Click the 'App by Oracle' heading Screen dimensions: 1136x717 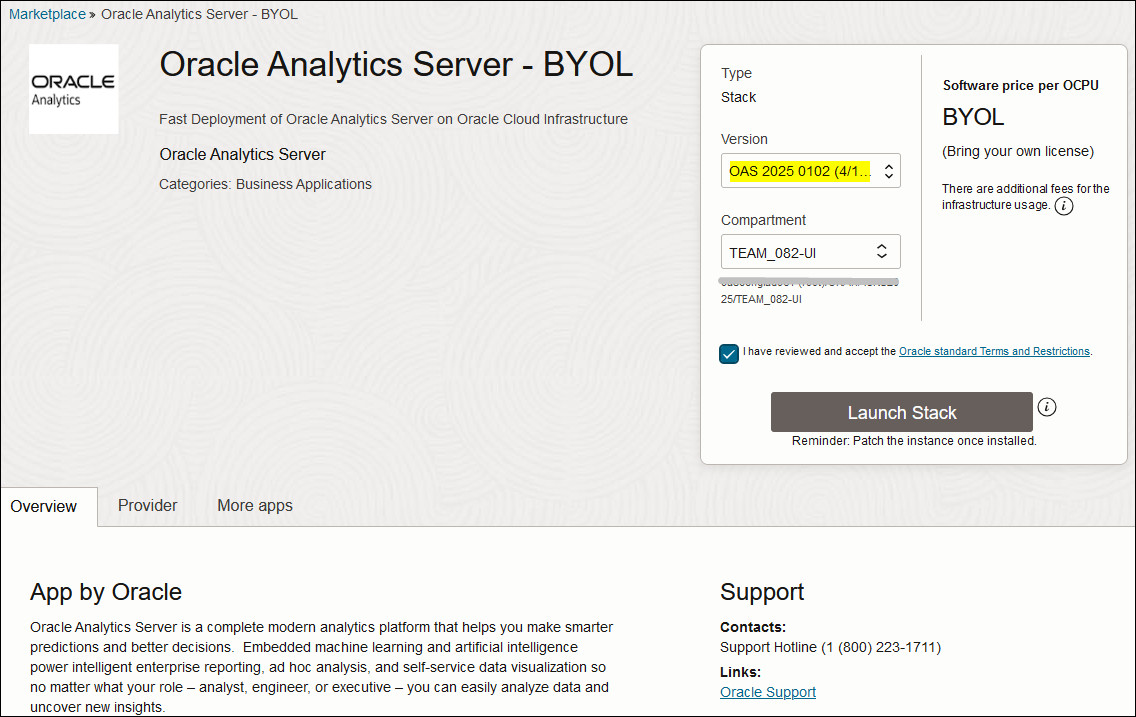click(x=106, y=592)
